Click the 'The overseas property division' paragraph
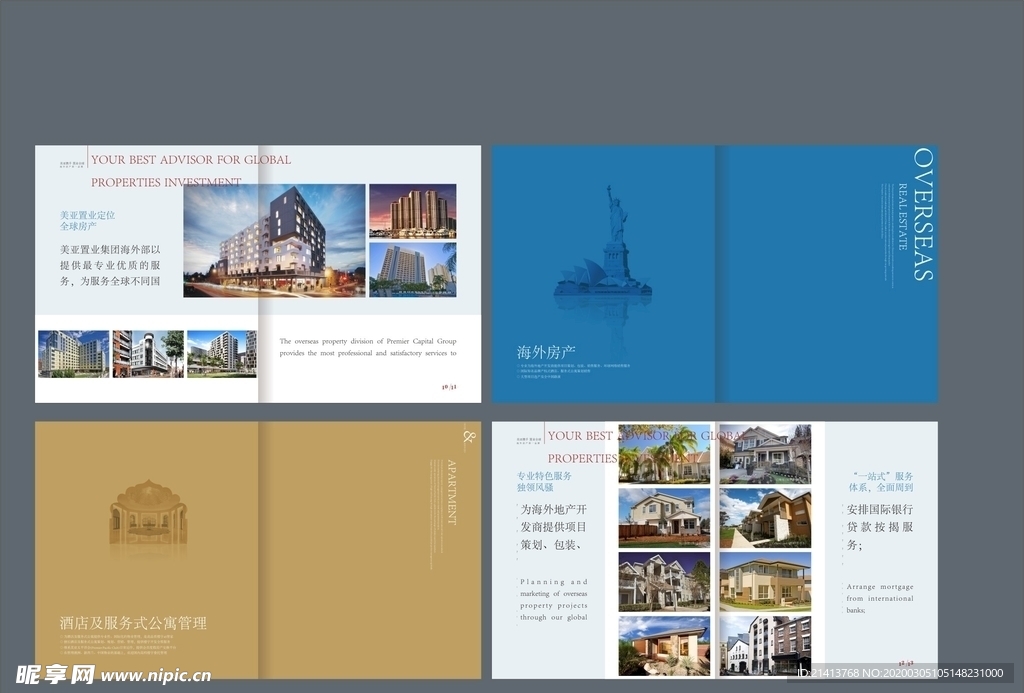This screenshot has width=1024, height=693. click(x=368, y=347)
